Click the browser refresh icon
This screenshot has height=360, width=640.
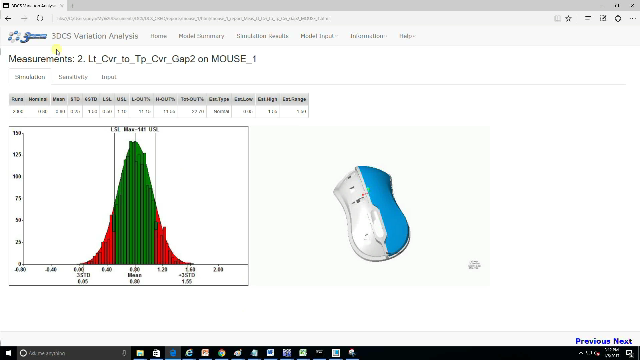(x=40, y=18)
